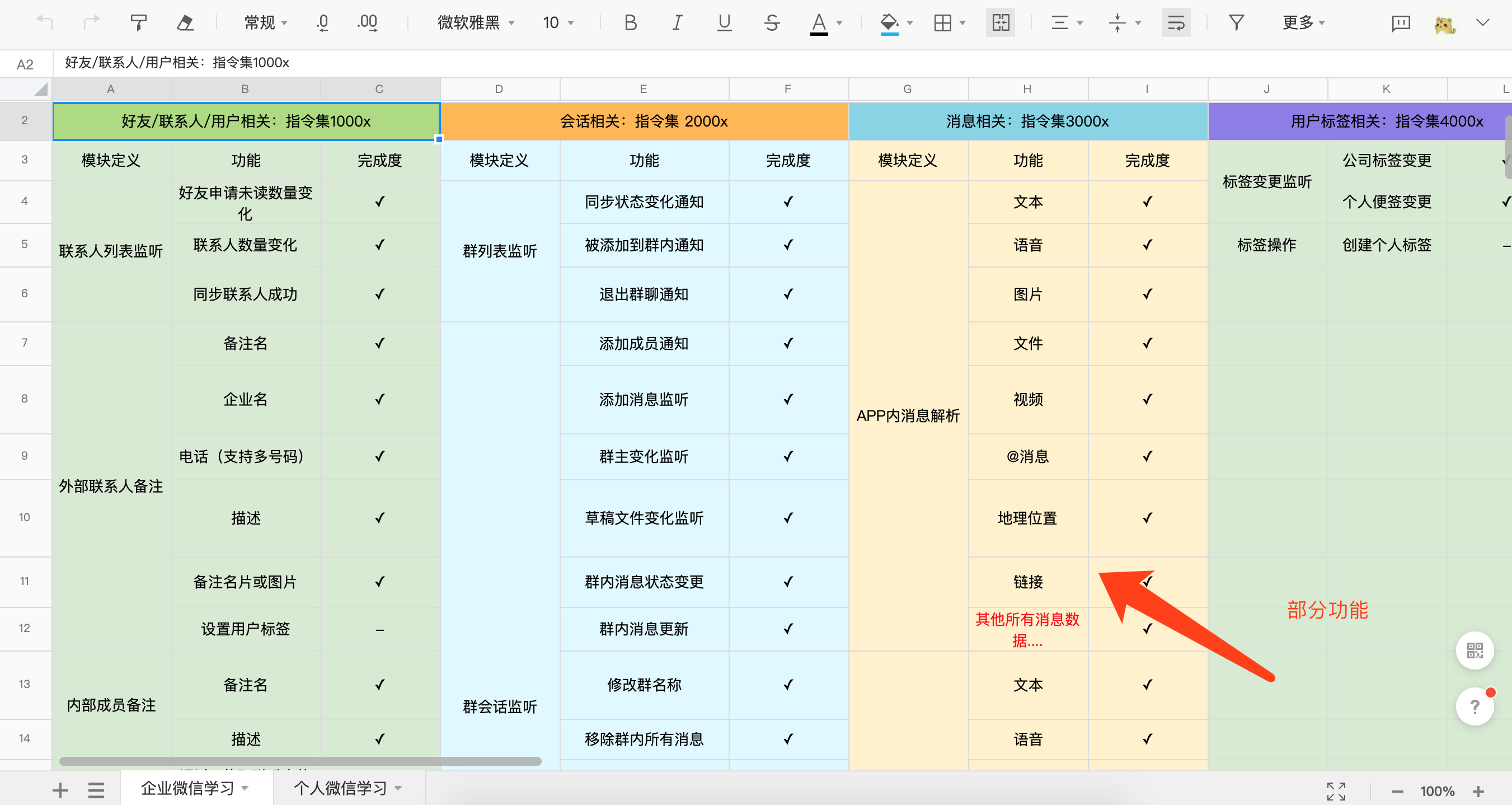Open the QR code floating button
The image size is (1512, 805).
1475,650
